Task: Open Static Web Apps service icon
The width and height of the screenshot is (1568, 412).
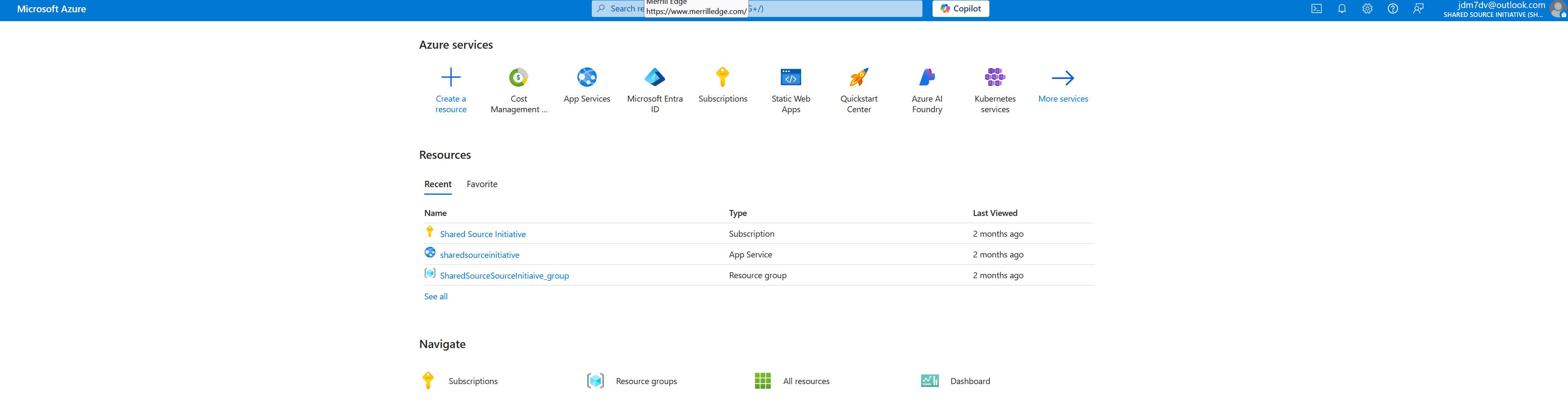Action: (791, 77)
